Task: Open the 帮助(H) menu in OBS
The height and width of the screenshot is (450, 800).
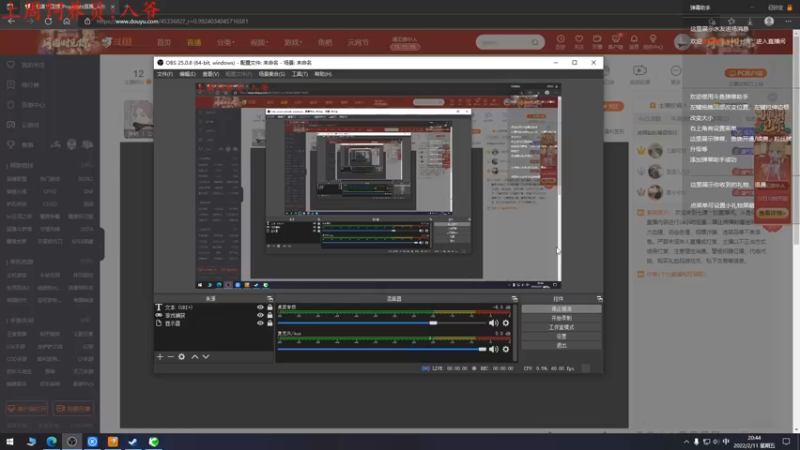Action: [x=322, y=74]
